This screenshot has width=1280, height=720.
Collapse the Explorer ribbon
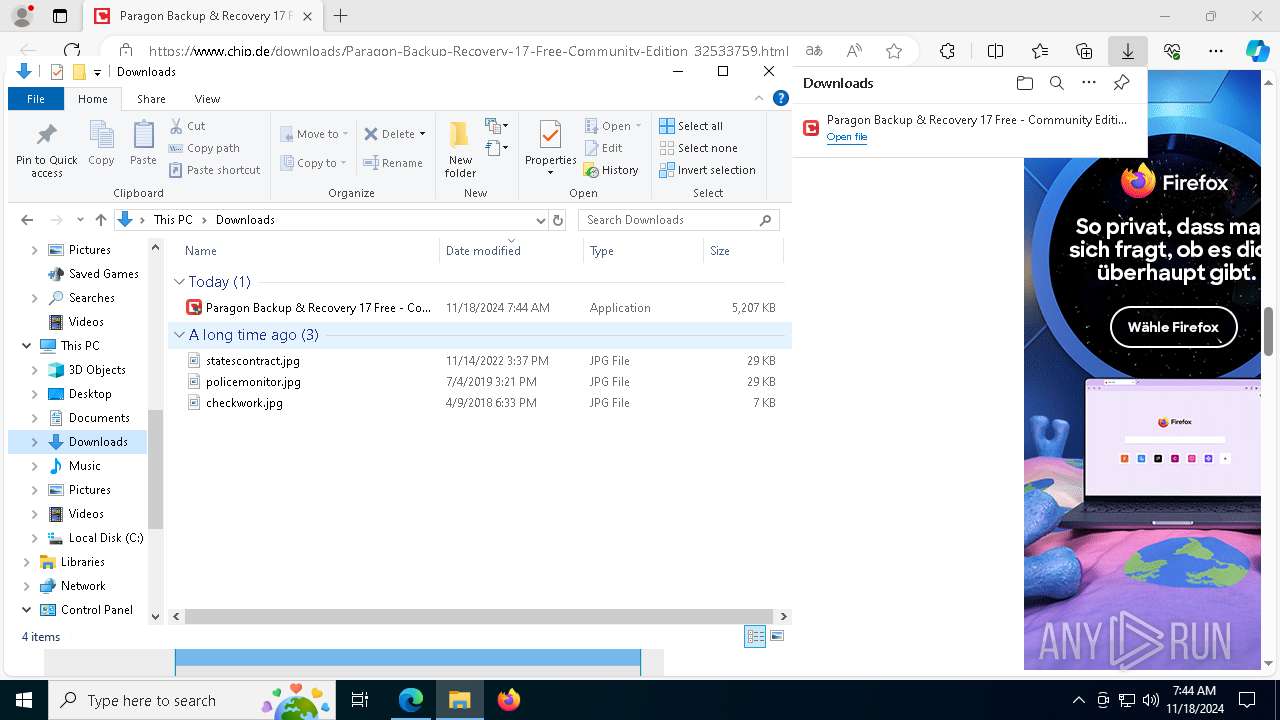(759, 98)
